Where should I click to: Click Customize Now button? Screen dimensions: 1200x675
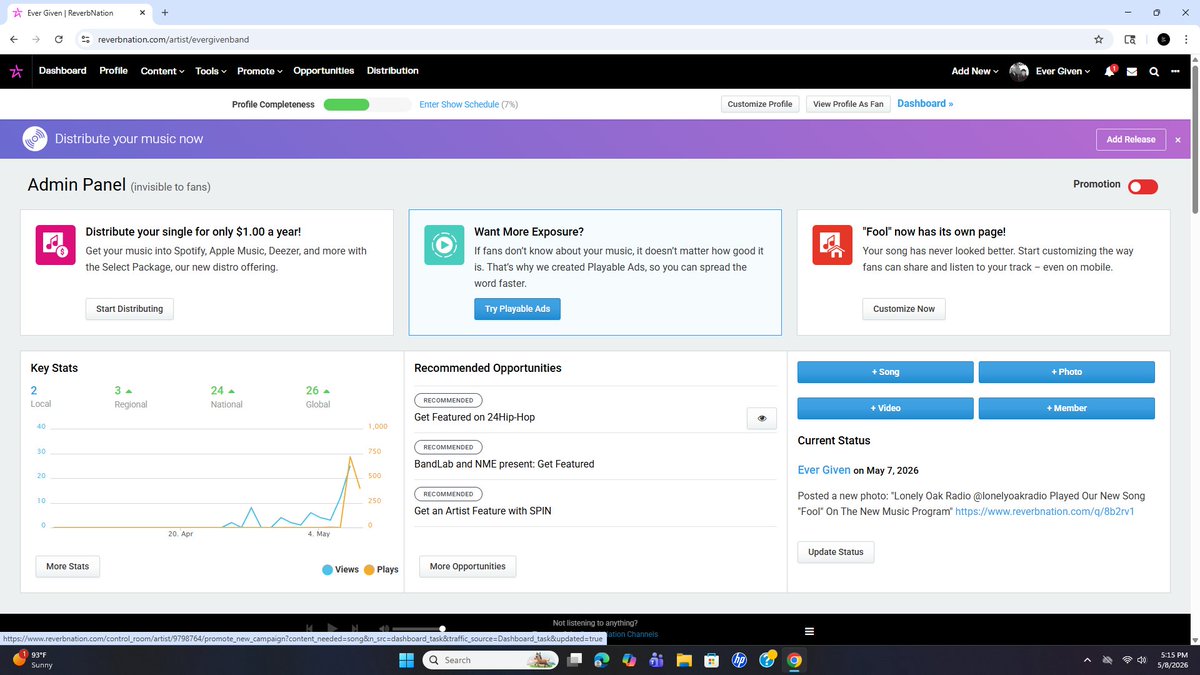click(904, 309)
